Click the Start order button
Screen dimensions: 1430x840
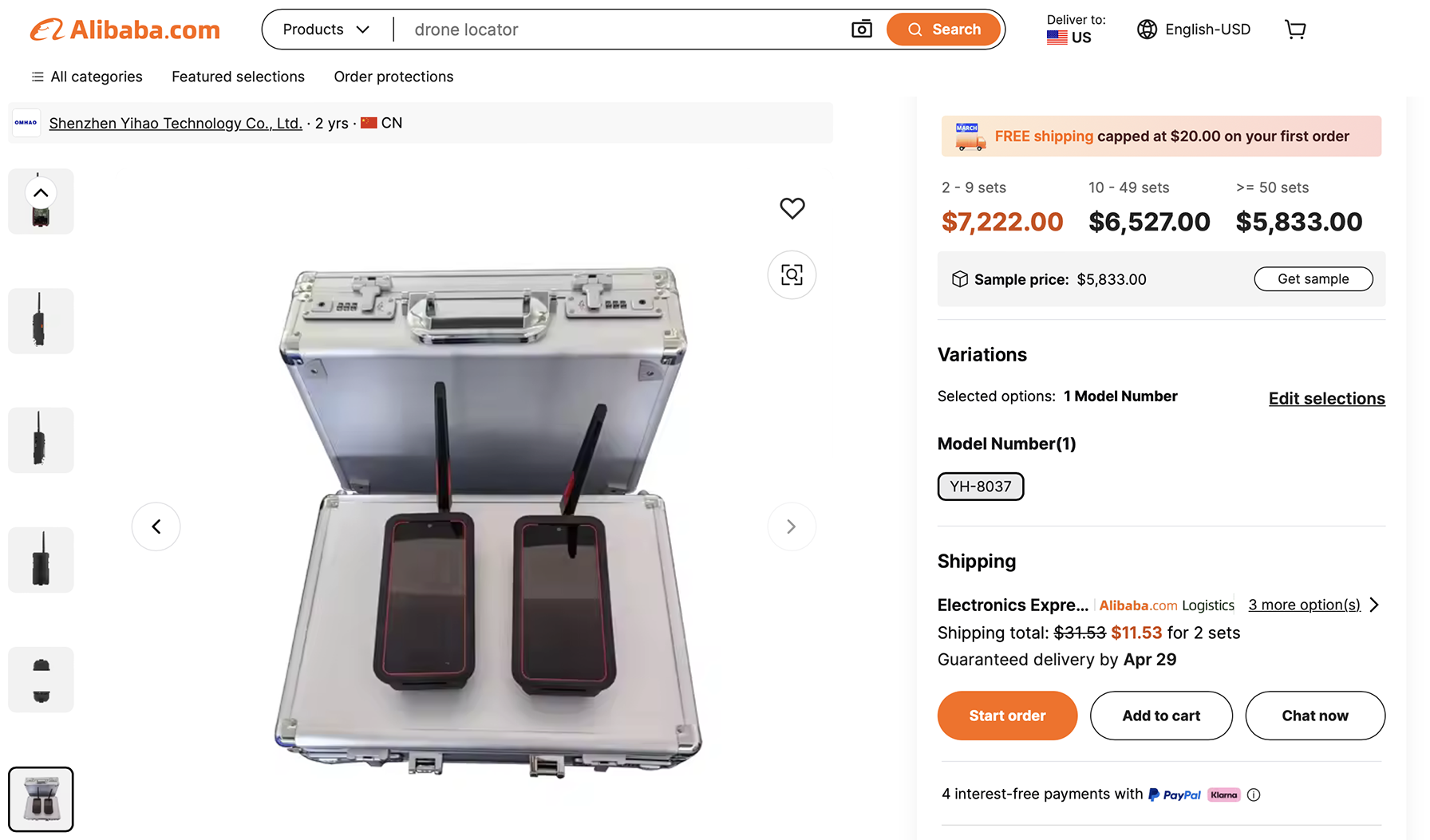[x=1007, y=716]
